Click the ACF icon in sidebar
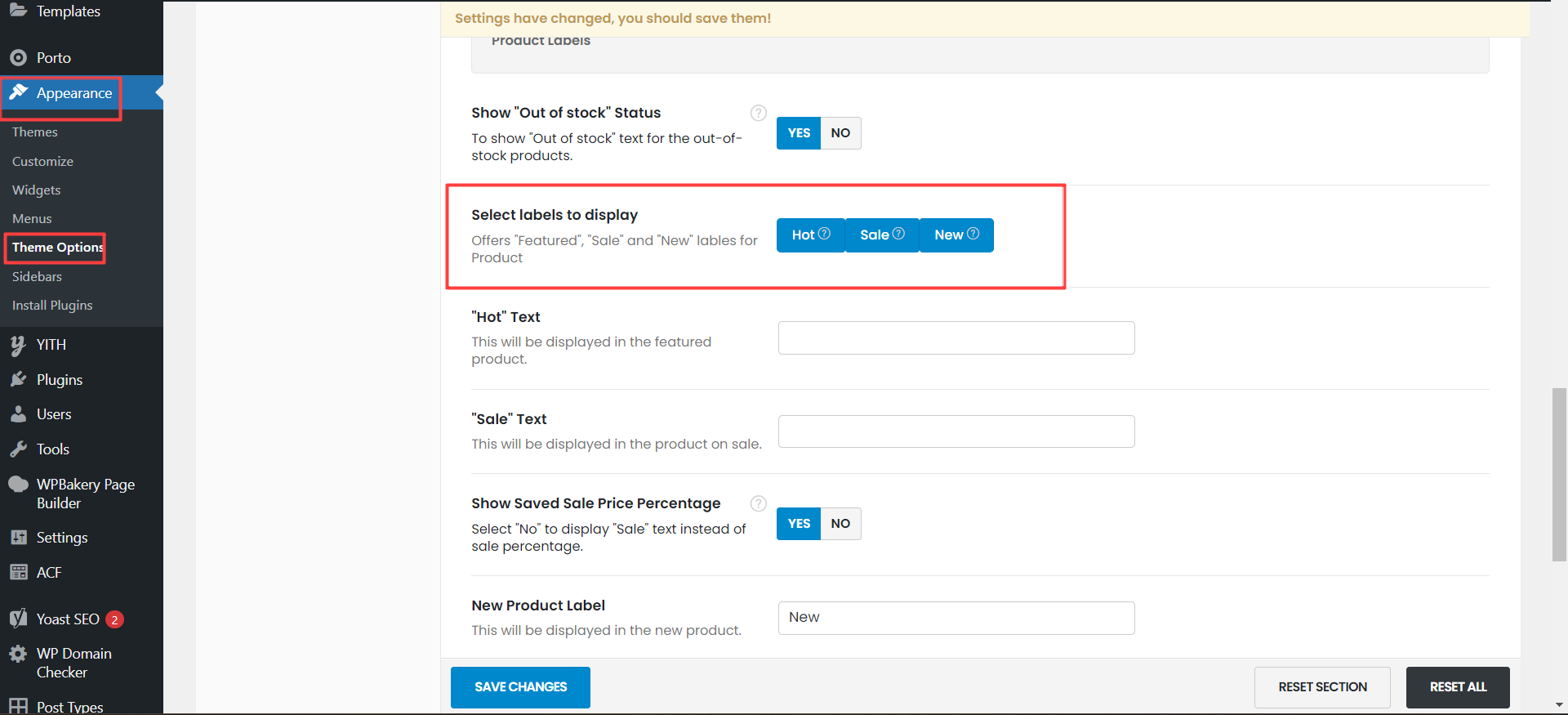The height and width of the screenshot is (715, 1568). 18,572
